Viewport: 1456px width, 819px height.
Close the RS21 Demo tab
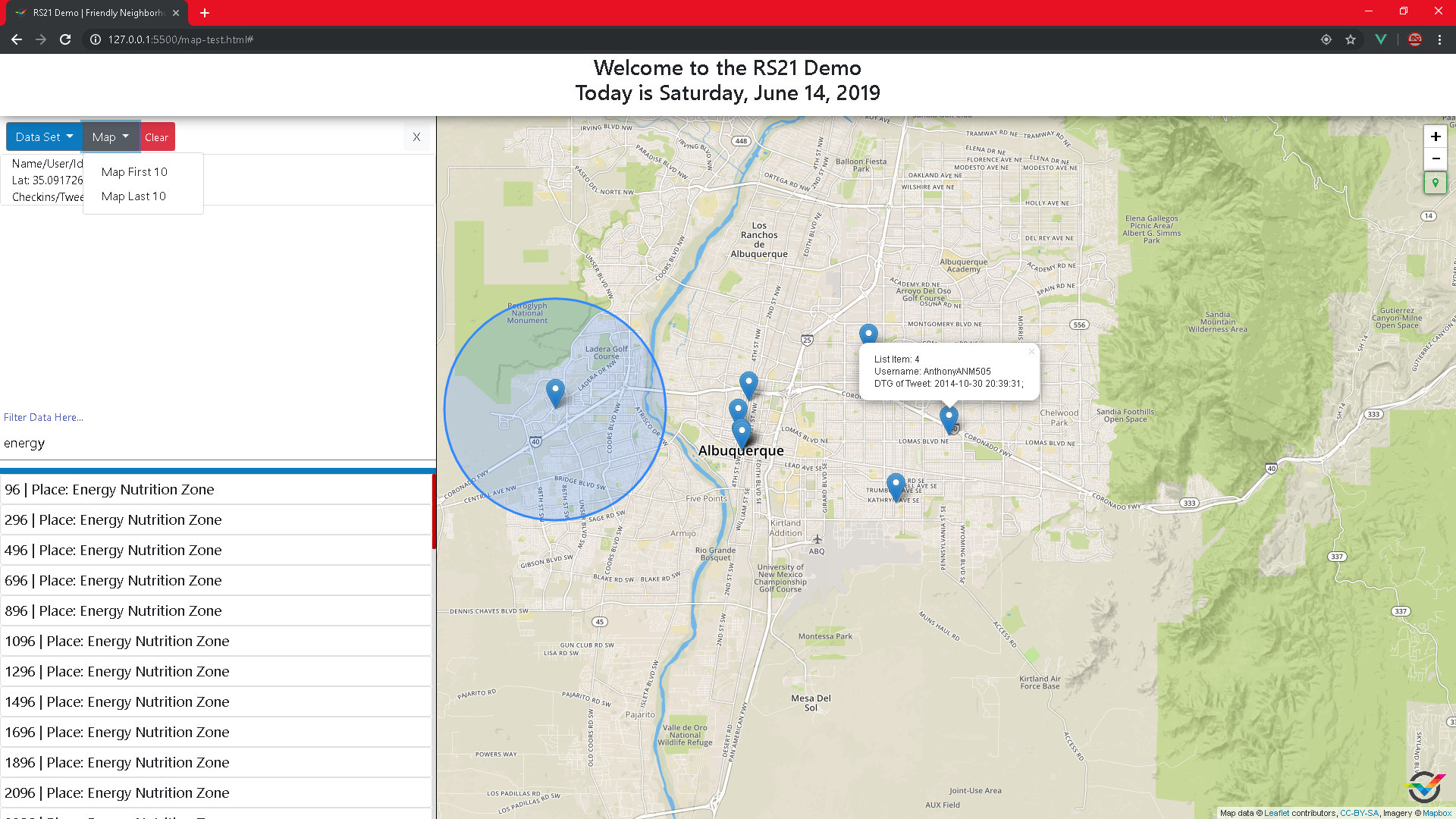pos(176,13)
